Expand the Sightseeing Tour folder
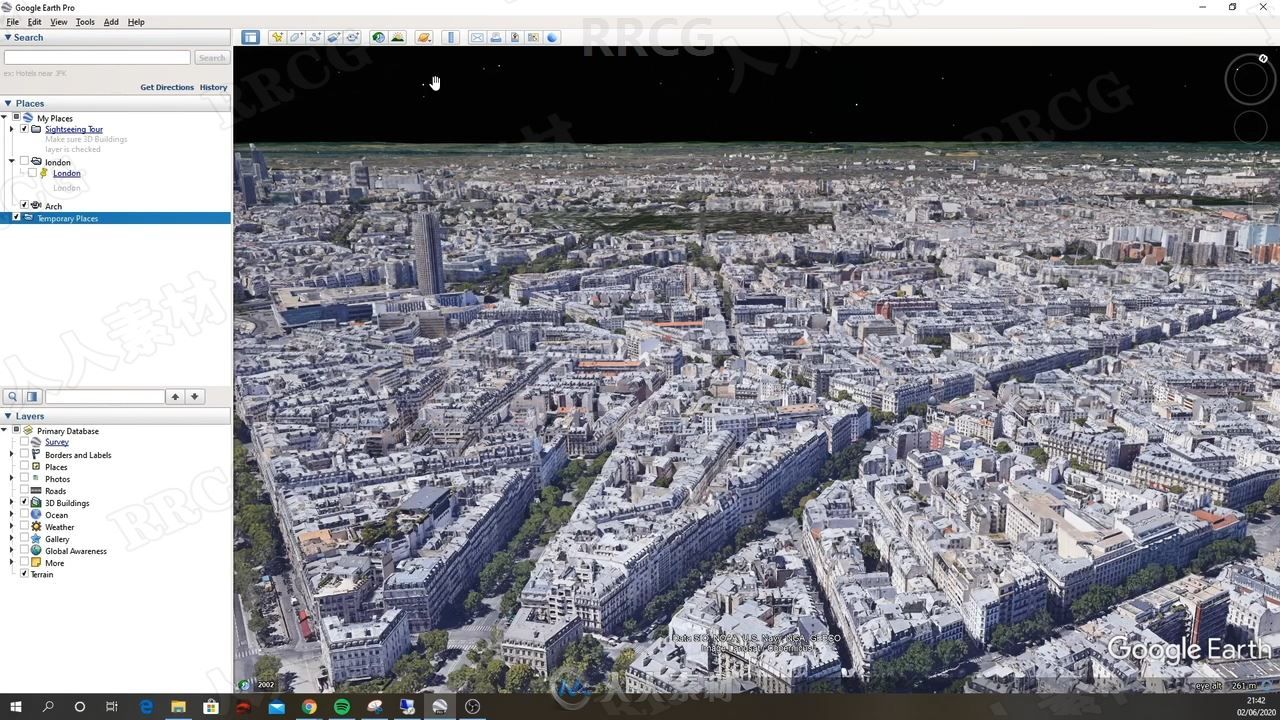 point(12,129)
